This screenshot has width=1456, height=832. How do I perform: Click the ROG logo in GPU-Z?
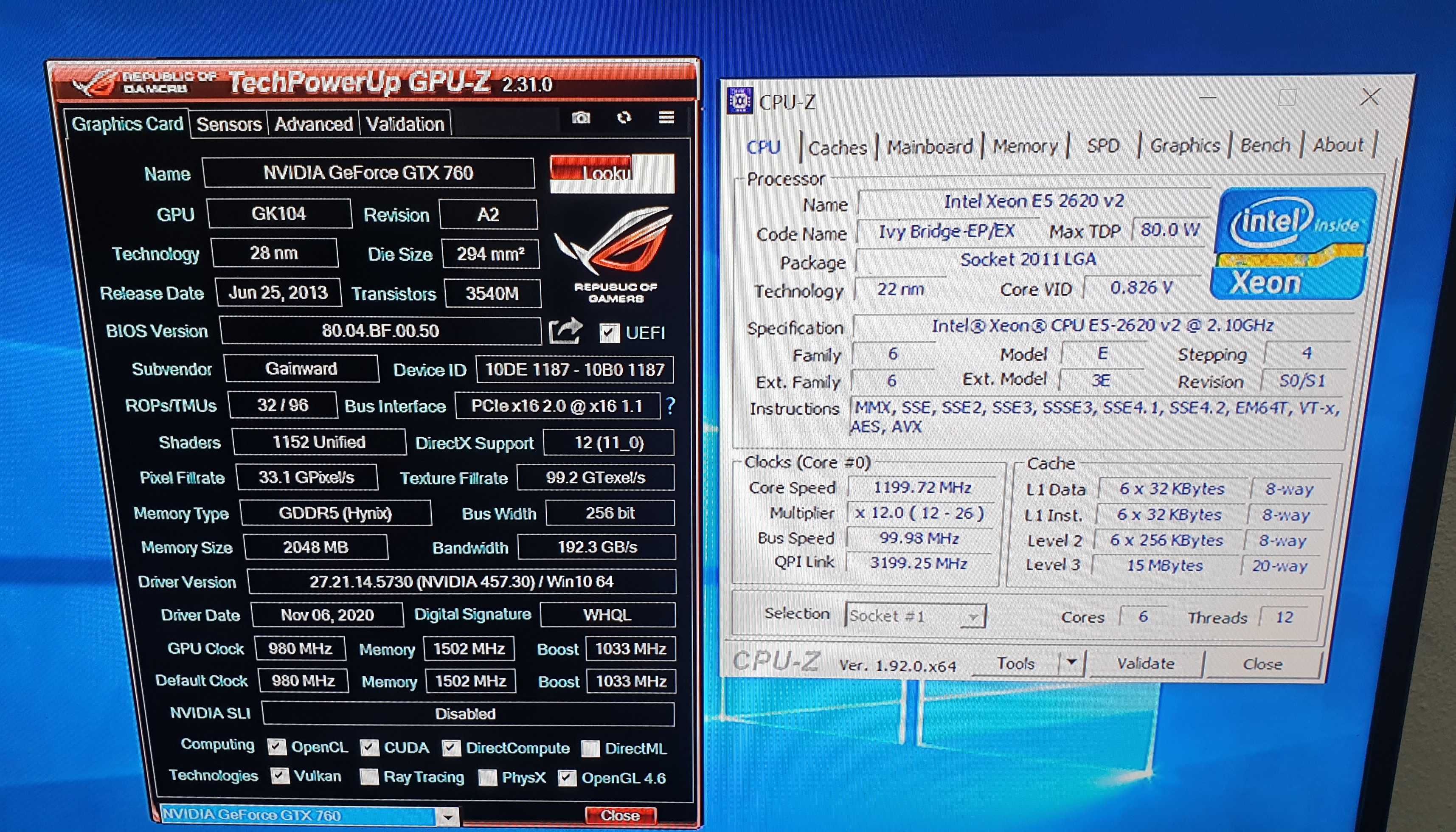(x=615, y=254)
